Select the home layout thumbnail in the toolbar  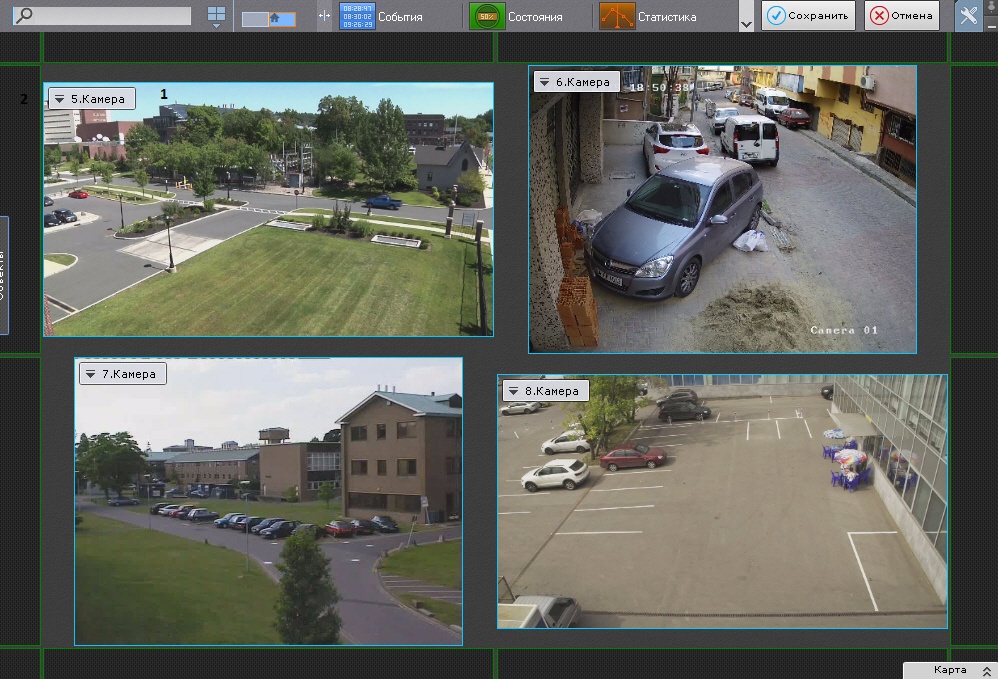(269, 18)
